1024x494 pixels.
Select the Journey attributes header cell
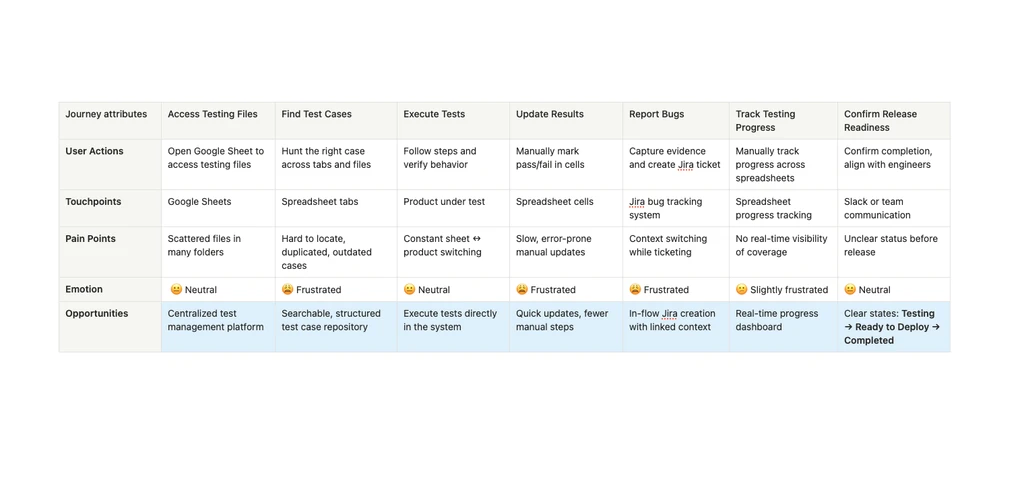[110, 121]
